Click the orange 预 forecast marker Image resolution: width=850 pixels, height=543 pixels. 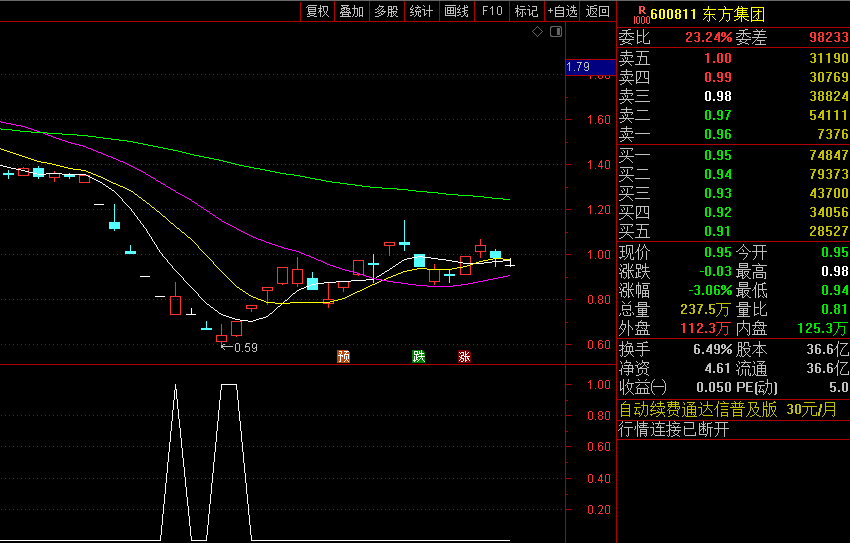pos(344,356)
